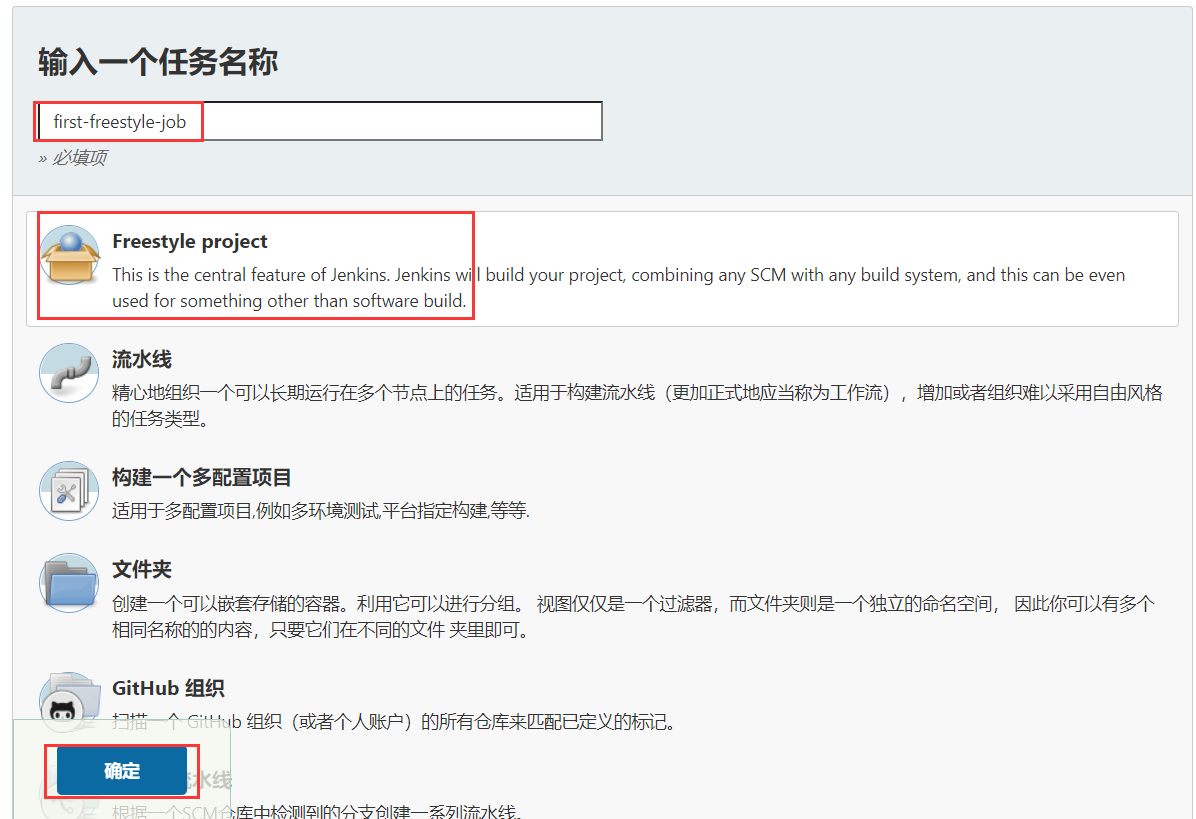Click the GitHub 组织 octocat icon
Screen dimensions: 1196x819
pos(69,702)
